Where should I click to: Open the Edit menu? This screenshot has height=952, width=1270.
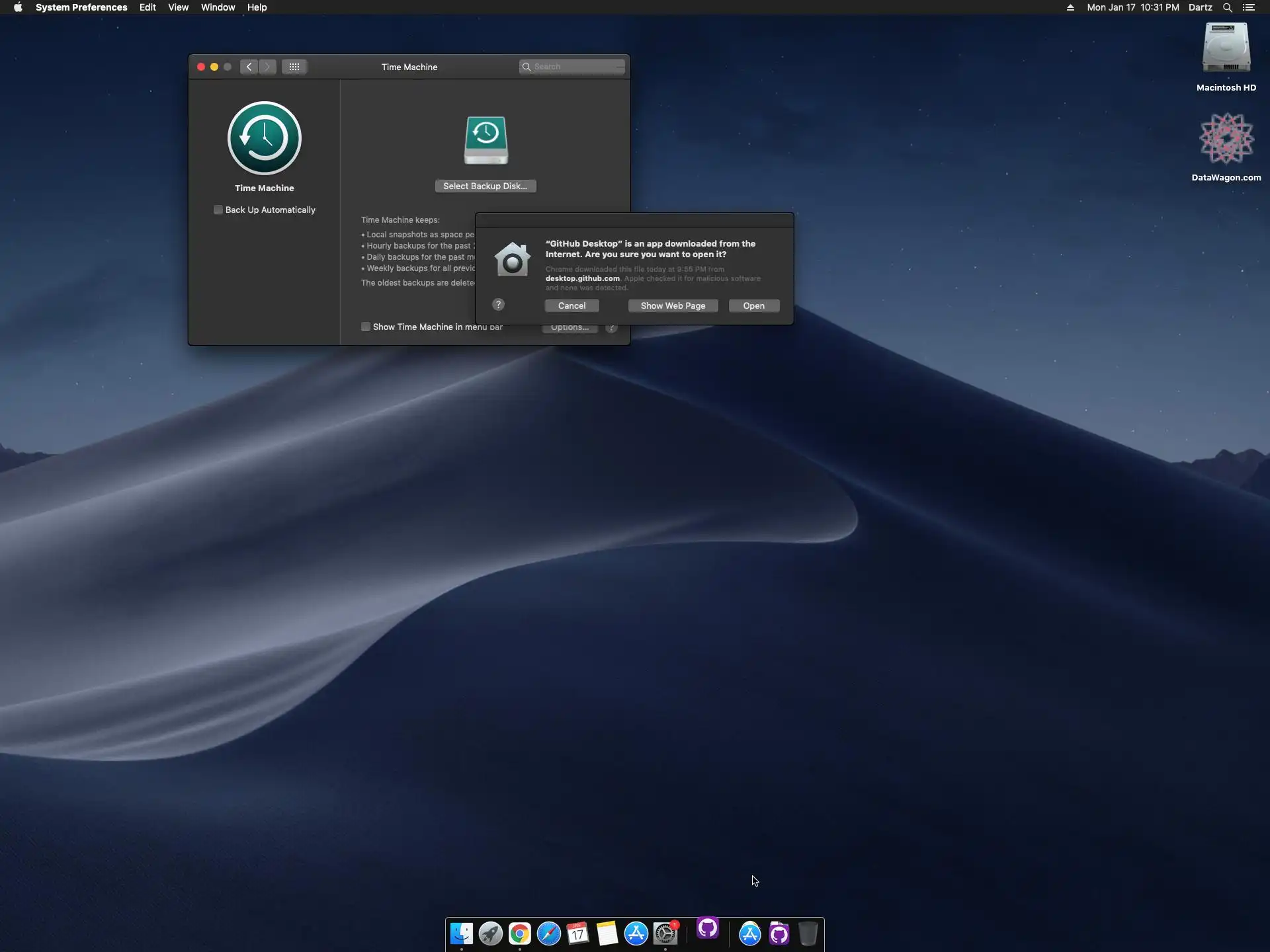(x=148, y=7)
